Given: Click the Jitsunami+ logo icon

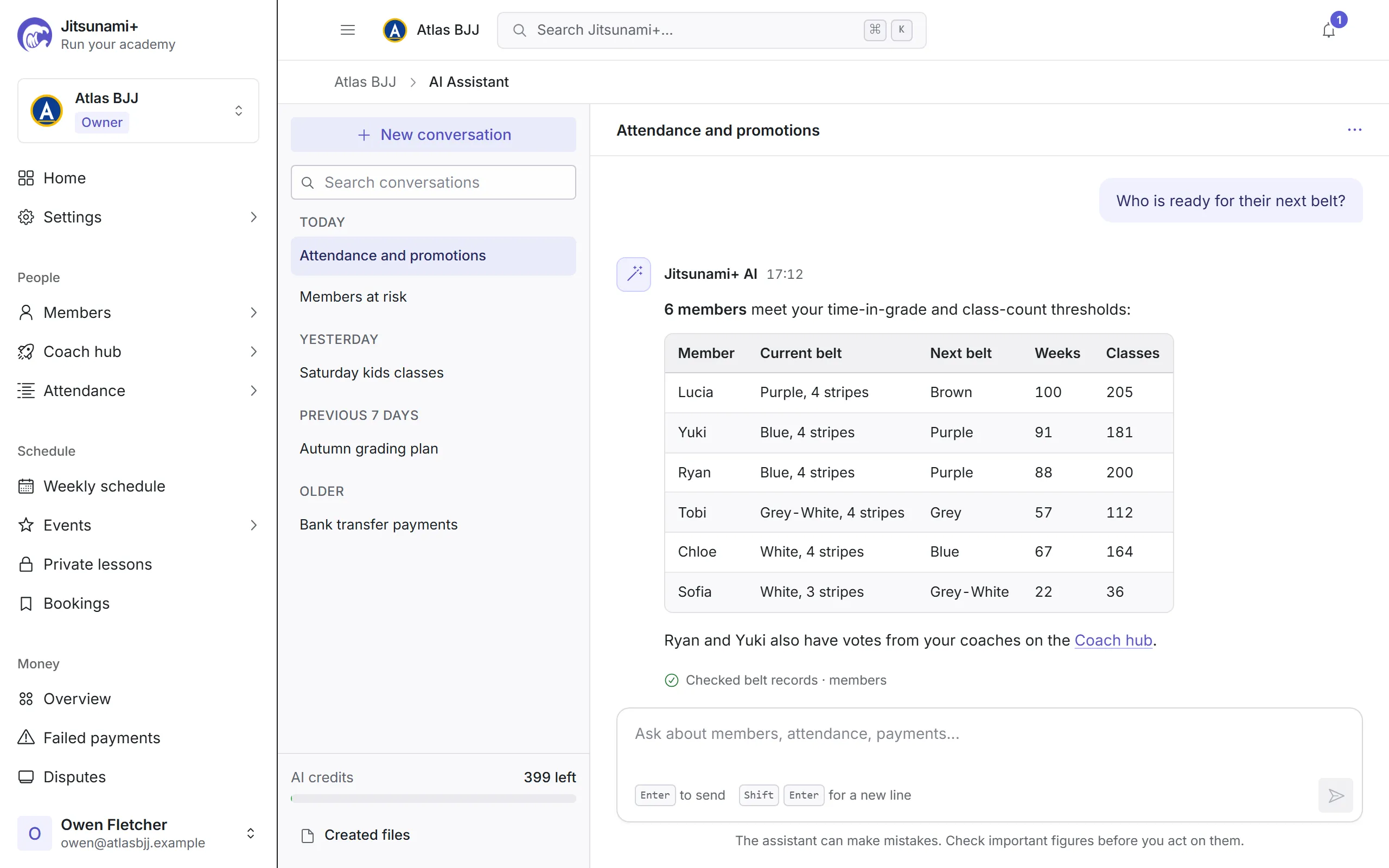Looking at the screenshot, I should pos(34,34).
